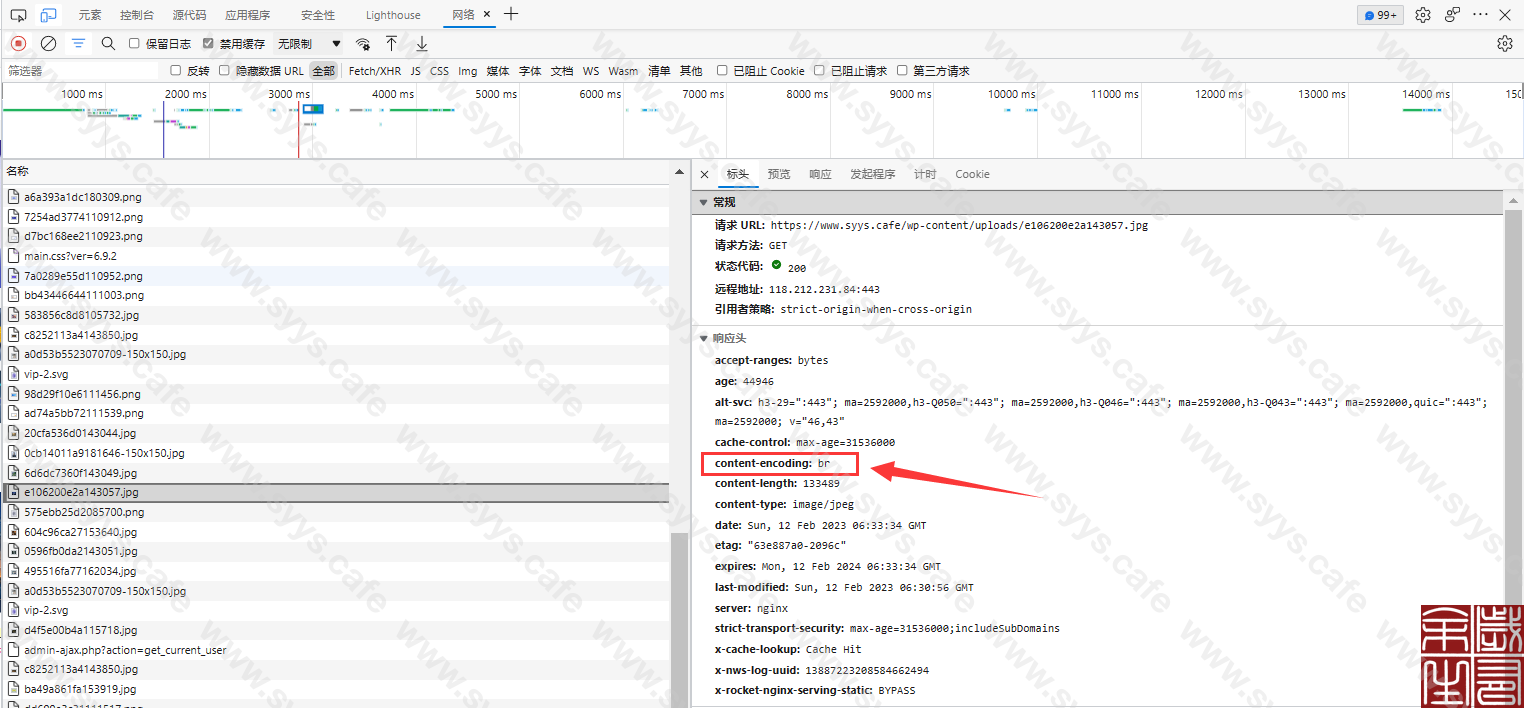This screenshot has width=1524, height=708.
Task: Select the 响应 details tab
Action: (820, 174)
